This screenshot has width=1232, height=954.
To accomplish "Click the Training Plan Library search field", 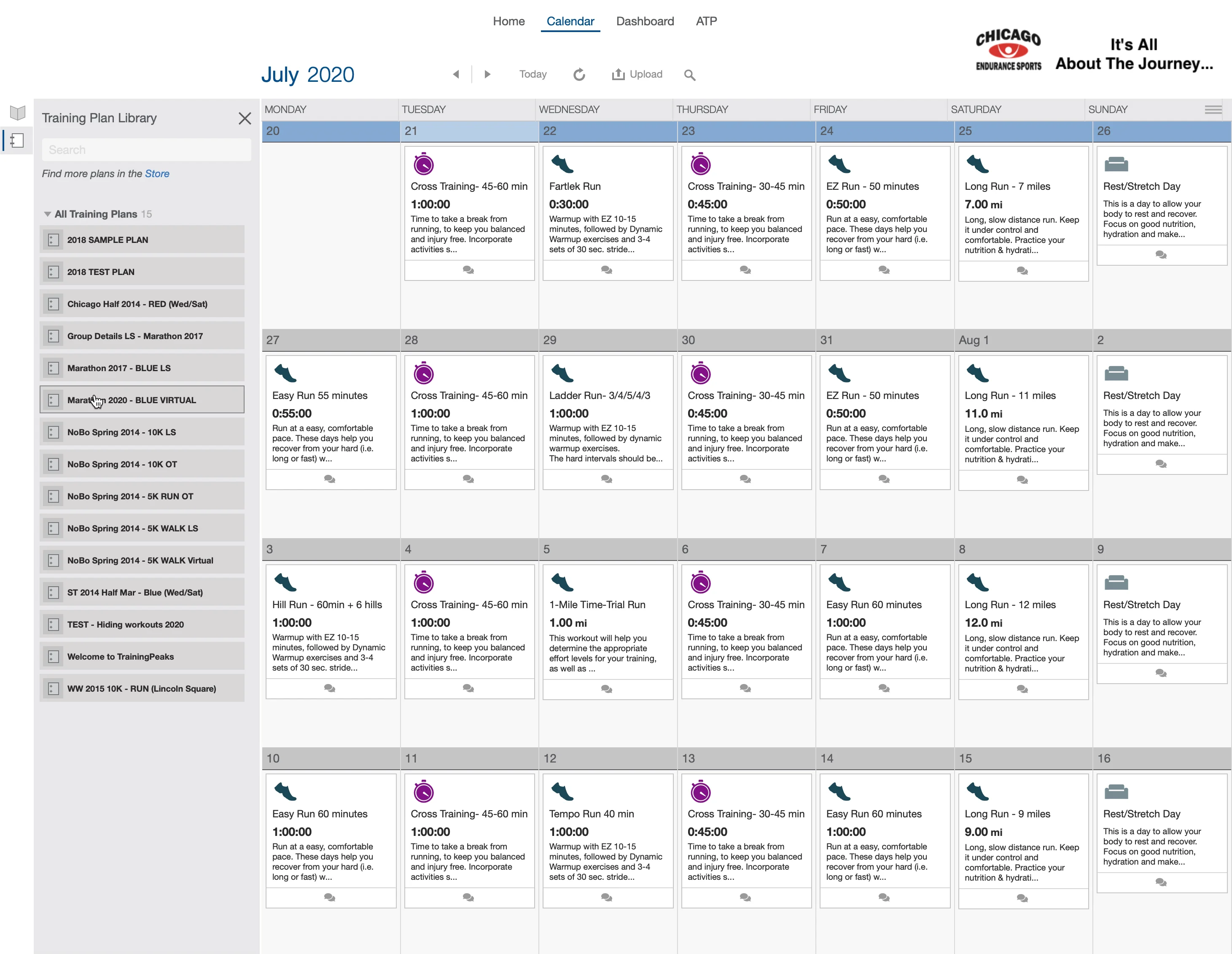I will (146, 149).
